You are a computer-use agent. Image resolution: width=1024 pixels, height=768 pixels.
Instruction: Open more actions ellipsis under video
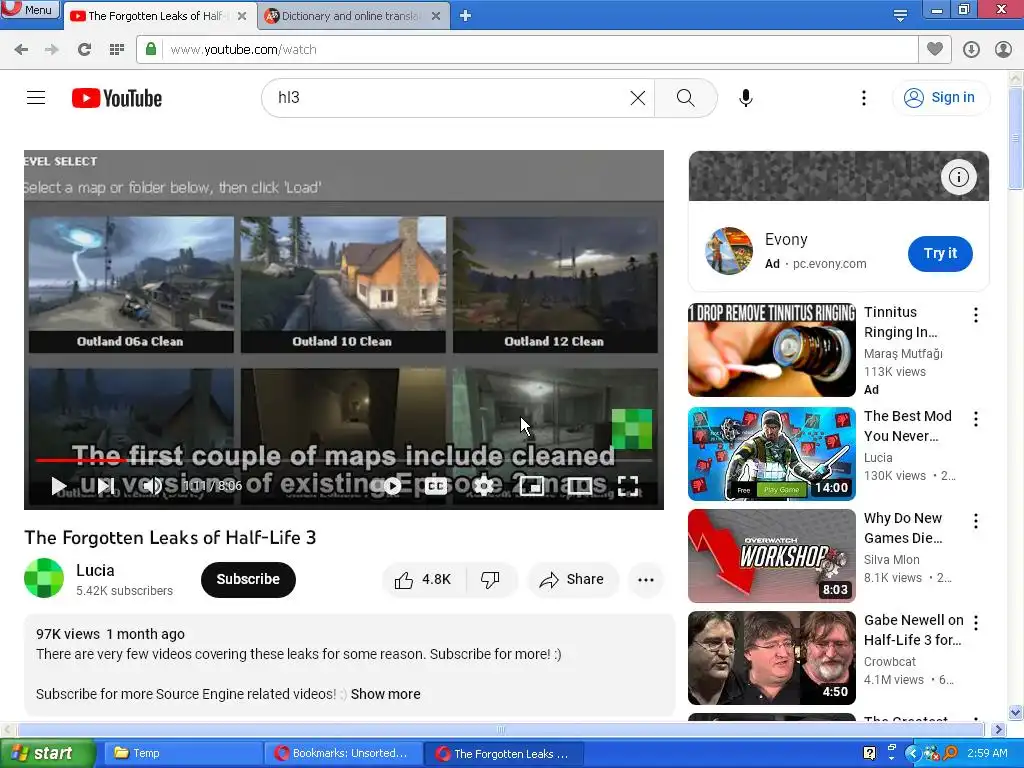pyautogui.click(x=646, y=579)
